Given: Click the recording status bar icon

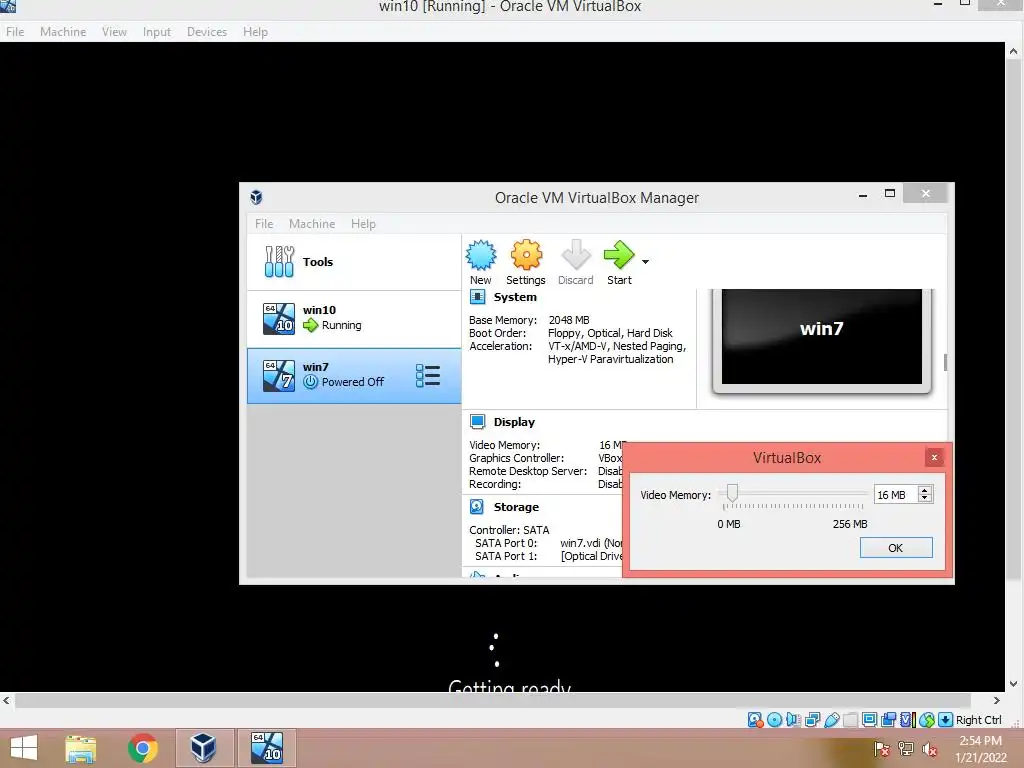Looking at the screenshot, I should [x=888, y=720].
